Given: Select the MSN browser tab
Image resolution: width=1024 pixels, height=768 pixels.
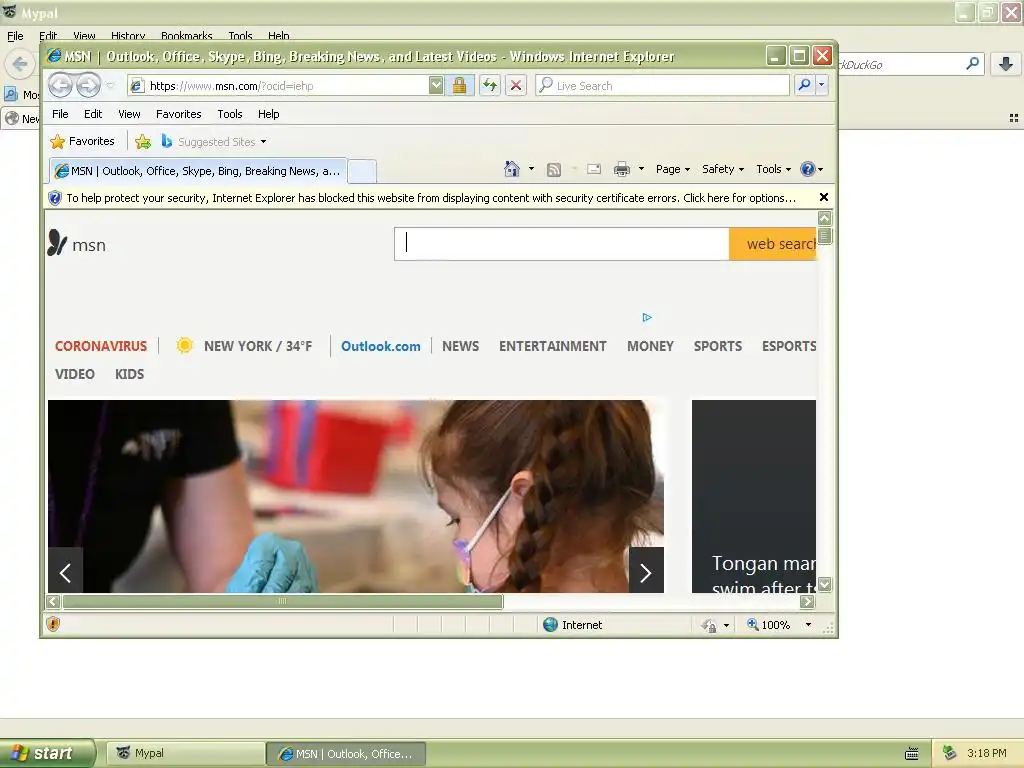Looking at the screenshot, I should coord(199,171).
